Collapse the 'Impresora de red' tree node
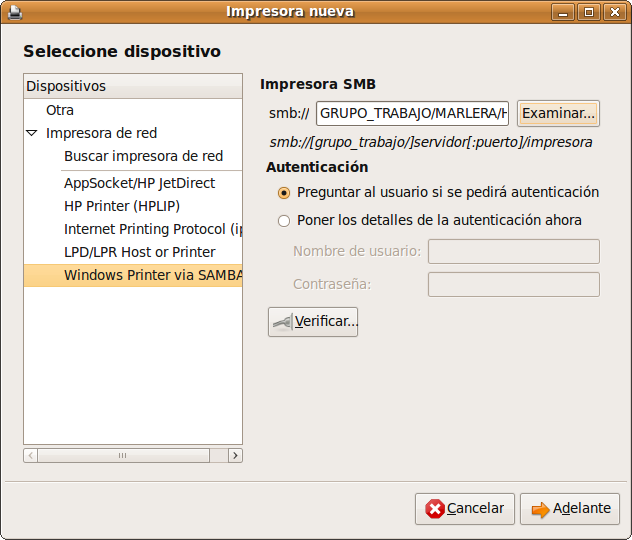 (32, 133)
